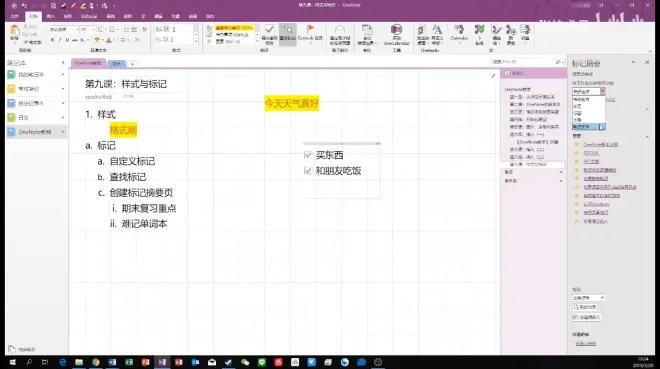Open the search scope dropdown in tags pane
The width and height of the screenshot is (660, 369).
[x=589, y=297]
